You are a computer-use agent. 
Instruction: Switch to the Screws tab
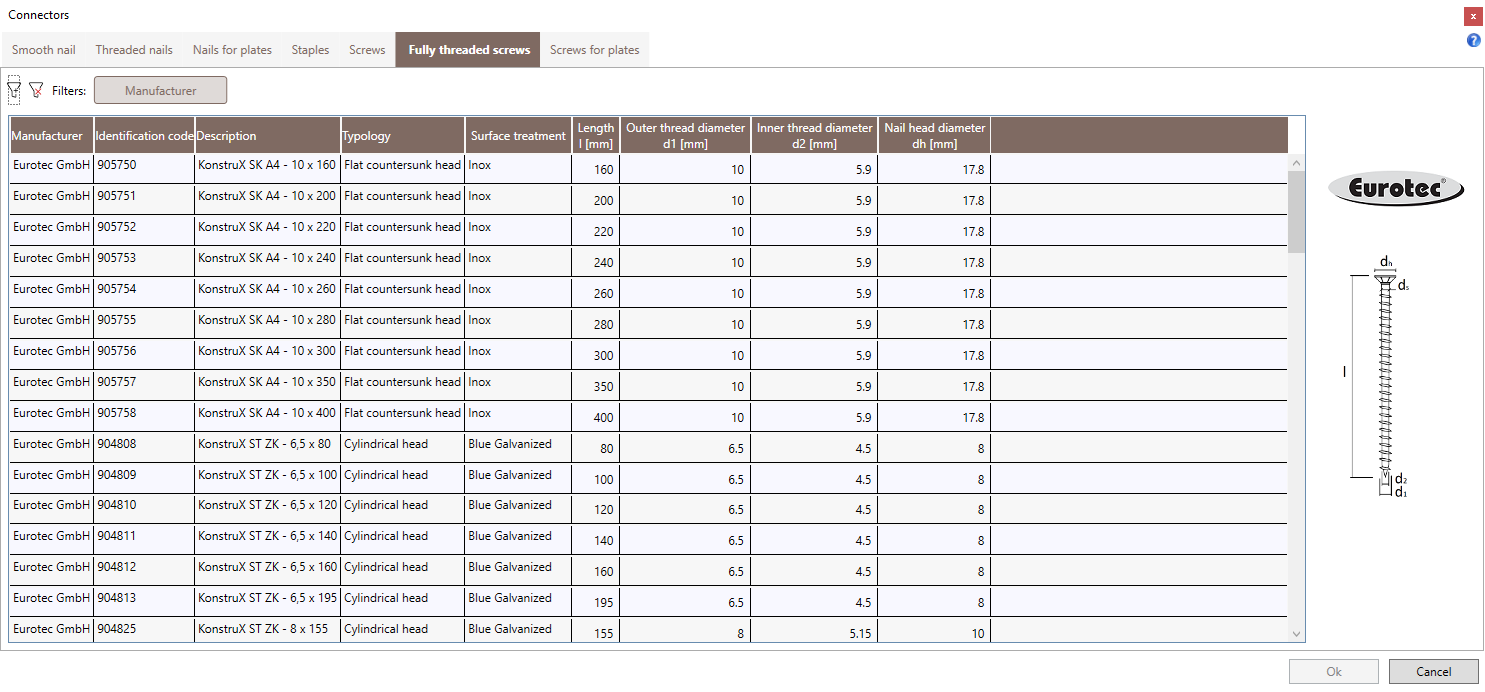click(367, 50)
